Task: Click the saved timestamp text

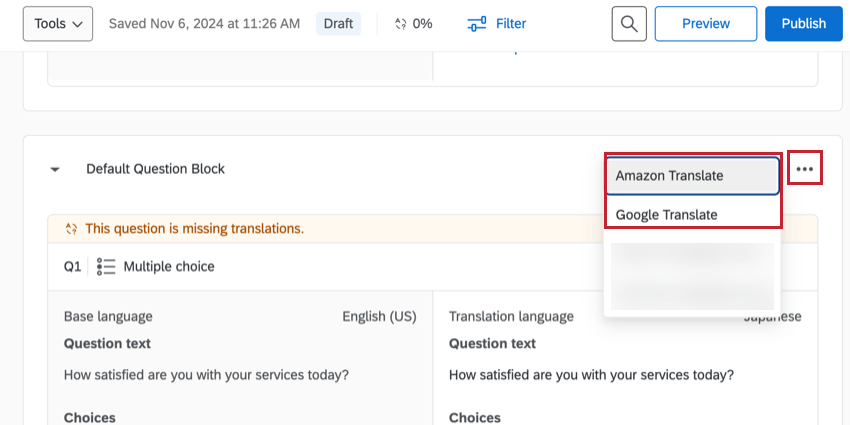Action: click(x=205, y=24)
